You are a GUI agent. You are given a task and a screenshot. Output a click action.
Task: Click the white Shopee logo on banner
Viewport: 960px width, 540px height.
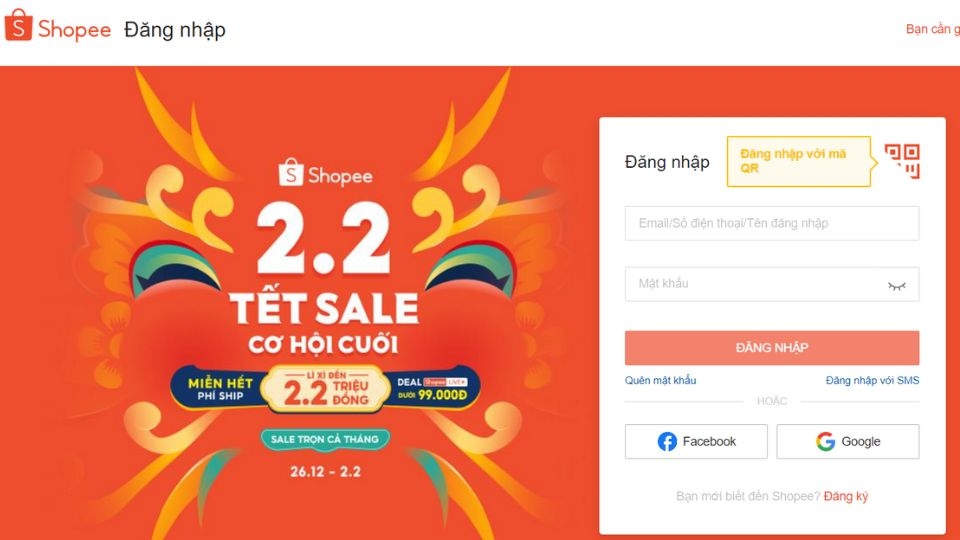point(326,175)
